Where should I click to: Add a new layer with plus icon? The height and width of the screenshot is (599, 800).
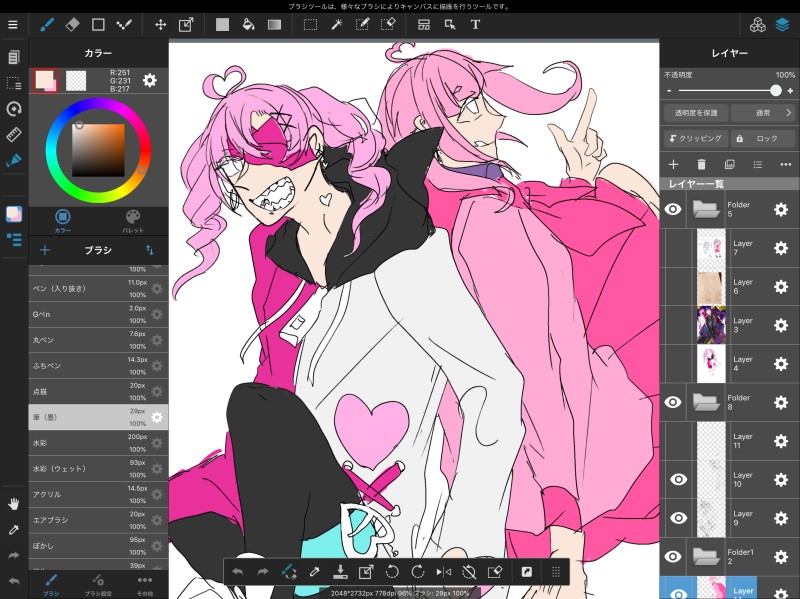[x=673, y=164]
